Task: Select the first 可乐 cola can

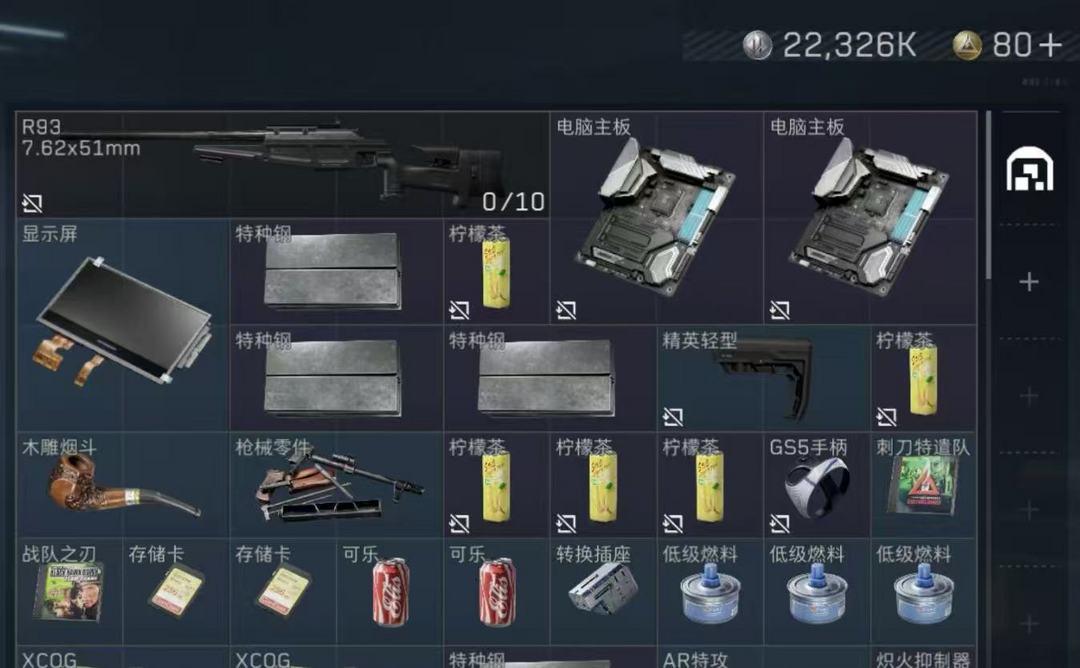Action: click(389, 592)
